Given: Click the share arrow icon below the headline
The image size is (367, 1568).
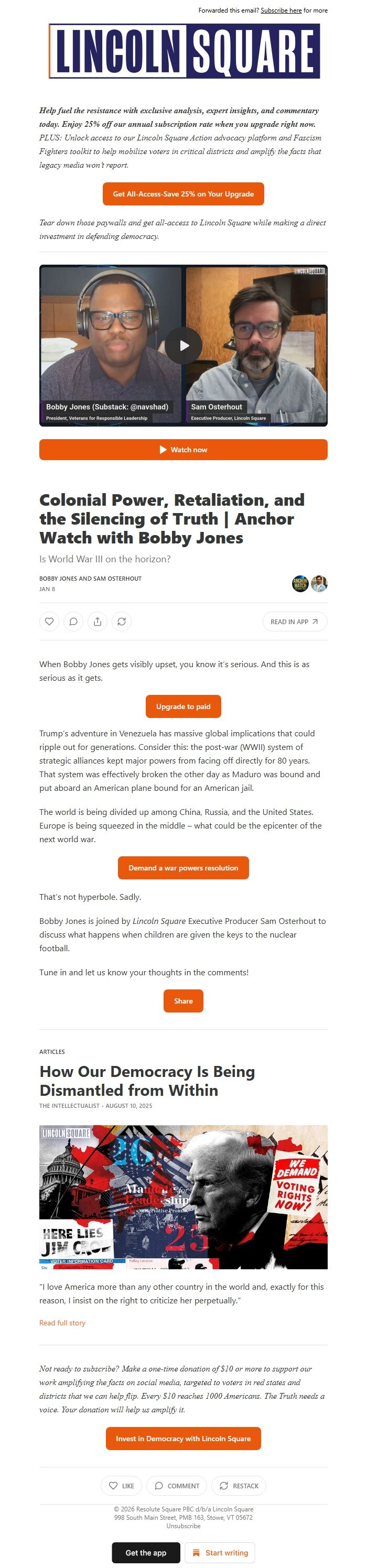Looking at the screenshot, I should 98,622.
